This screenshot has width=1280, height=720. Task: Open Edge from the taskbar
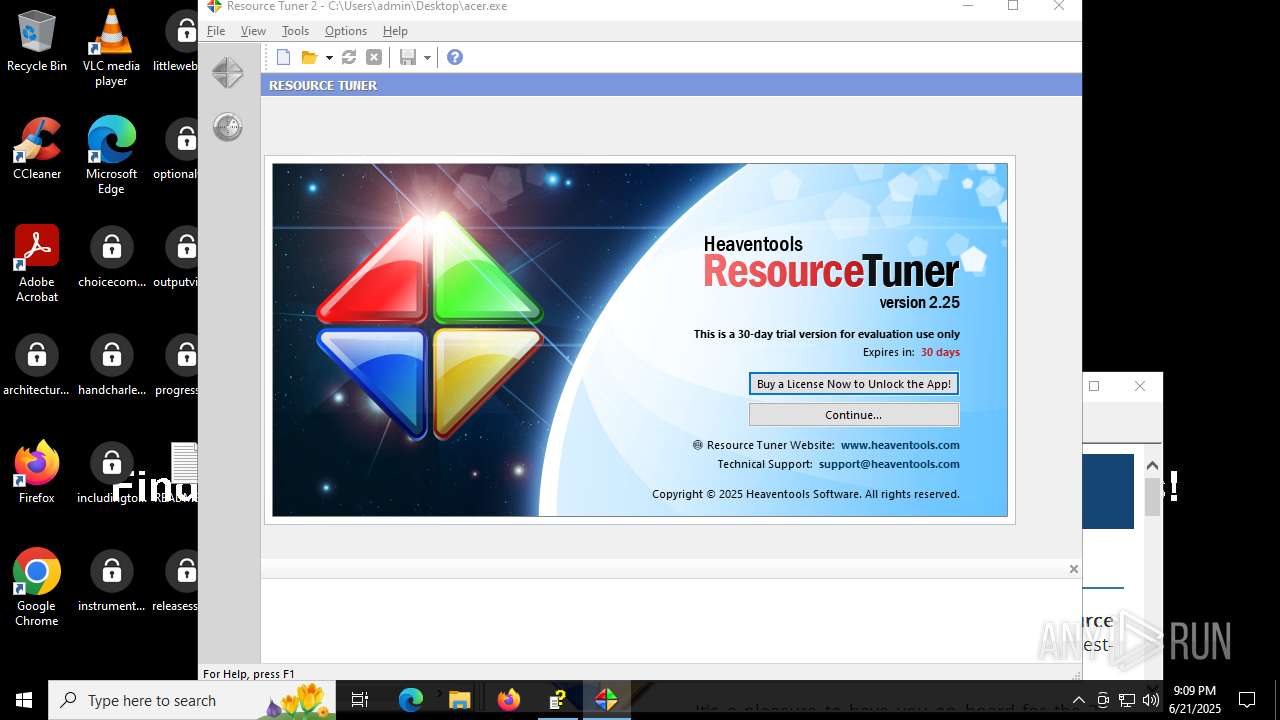[411, 700]
